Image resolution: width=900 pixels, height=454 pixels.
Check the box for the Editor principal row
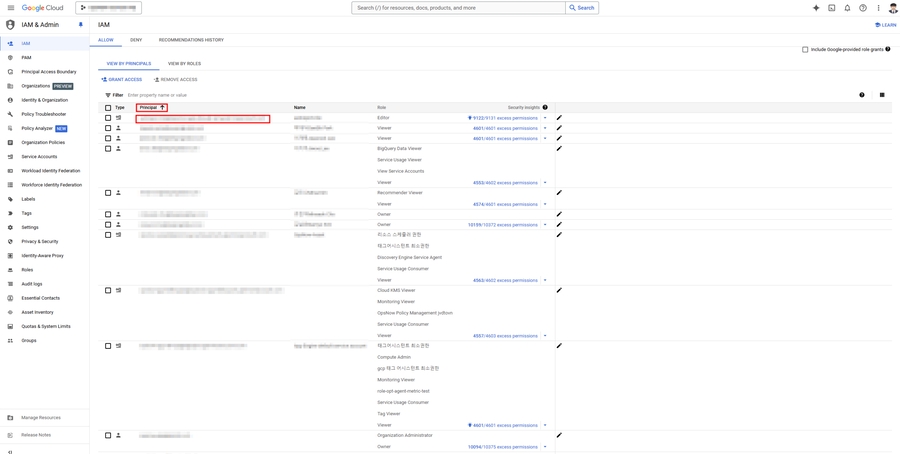tap(108, 118)
